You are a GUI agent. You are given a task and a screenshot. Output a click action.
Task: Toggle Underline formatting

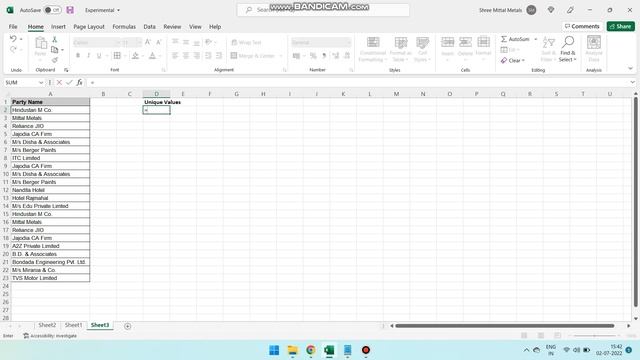[99, 56]
